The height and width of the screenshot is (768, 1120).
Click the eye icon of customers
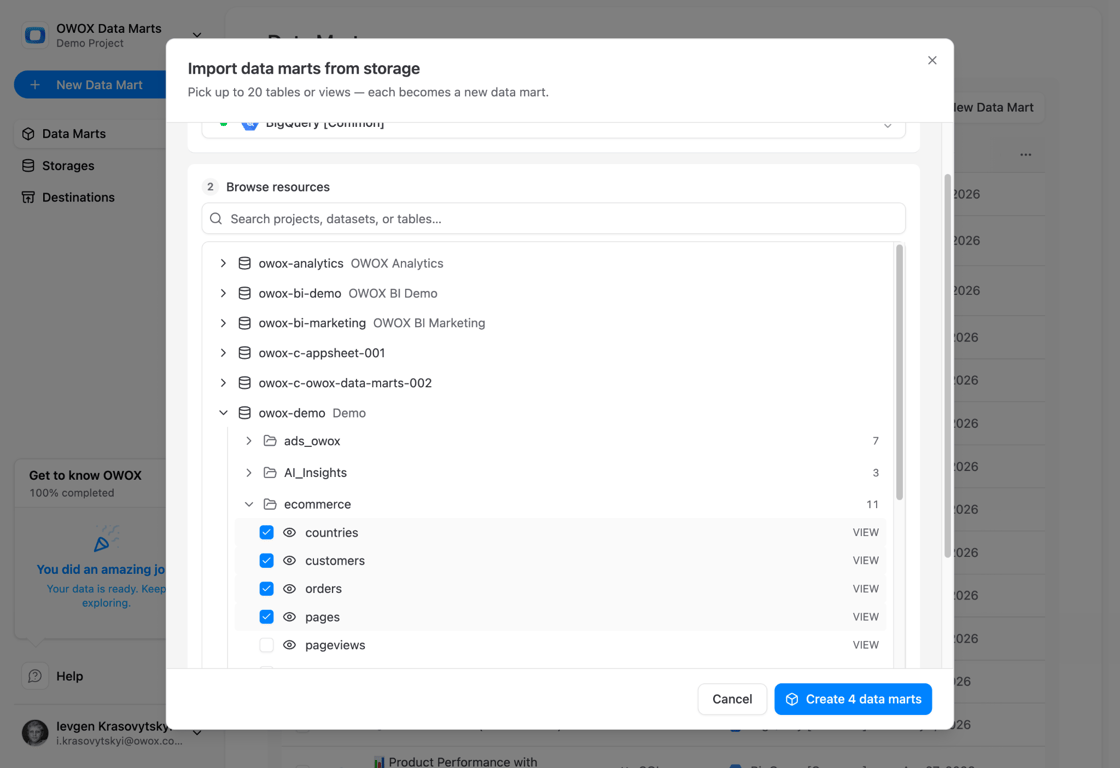tap(289, 561)
